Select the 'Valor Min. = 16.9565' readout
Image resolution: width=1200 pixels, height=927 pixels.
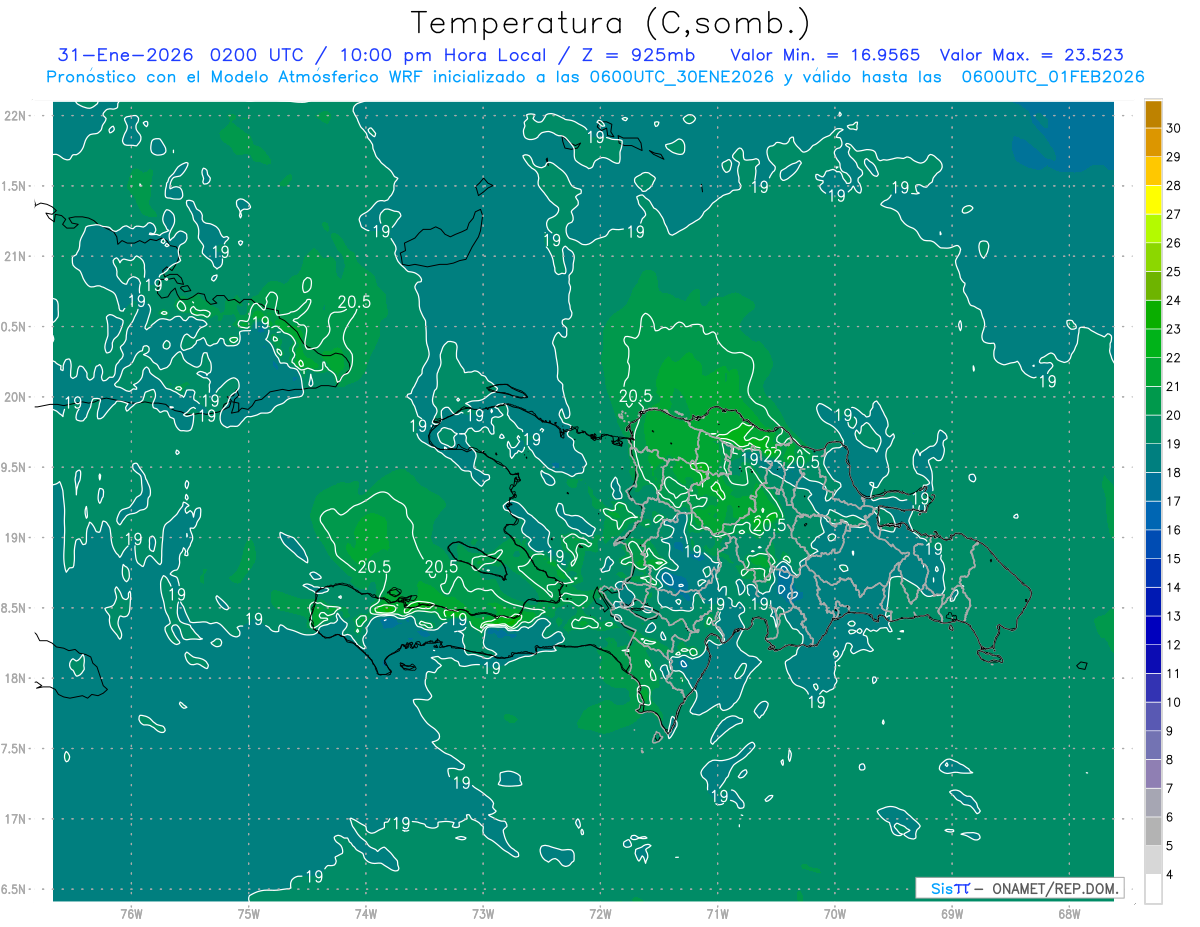click(825, 55)
